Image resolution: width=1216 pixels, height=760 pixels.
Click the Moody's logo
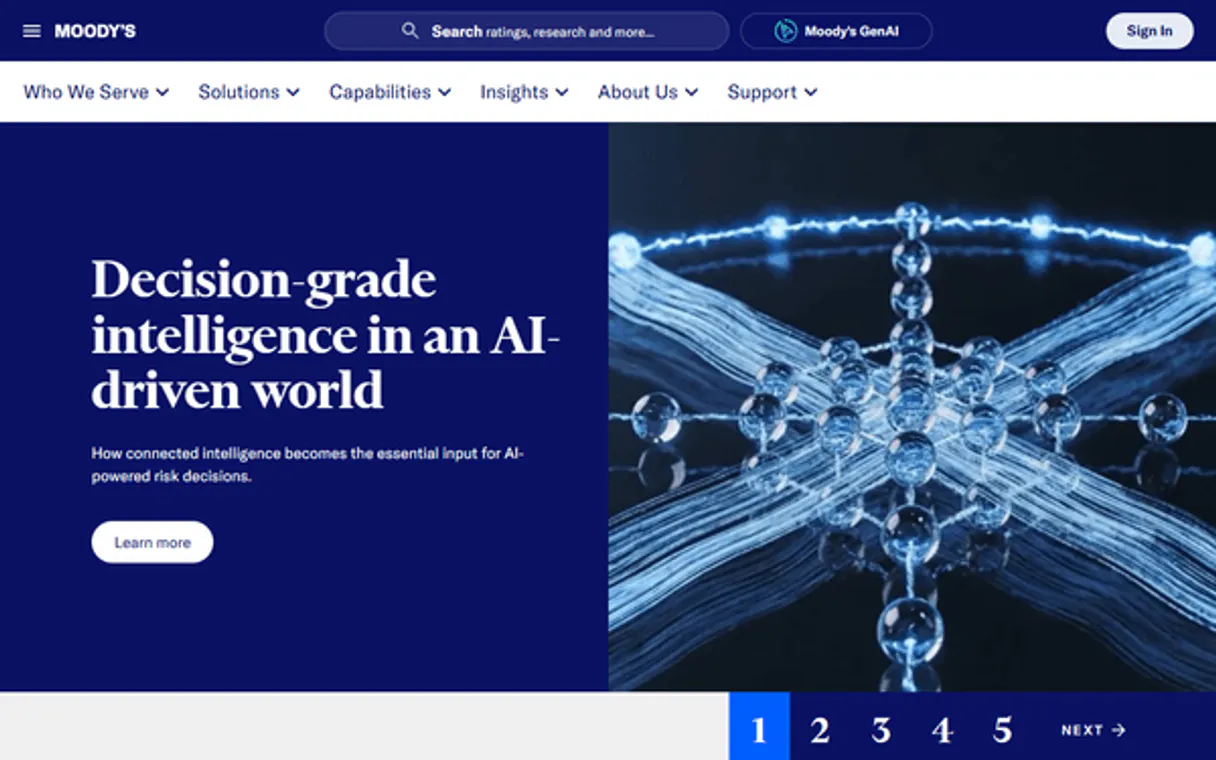[95, 31]
